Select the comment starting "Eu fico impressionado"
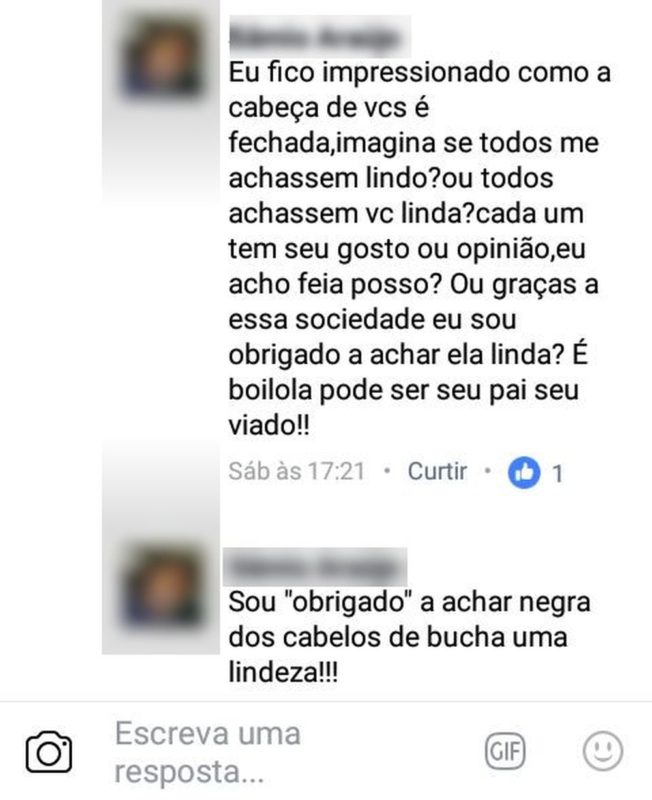652x800 pixels. click(418, 248)
